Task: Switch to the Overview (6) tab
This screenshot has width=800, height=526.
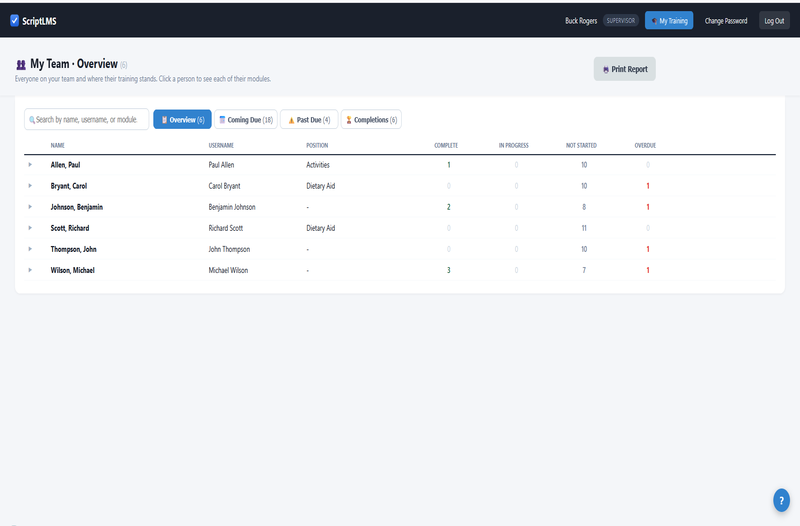Action: click(x=182, y=119)
